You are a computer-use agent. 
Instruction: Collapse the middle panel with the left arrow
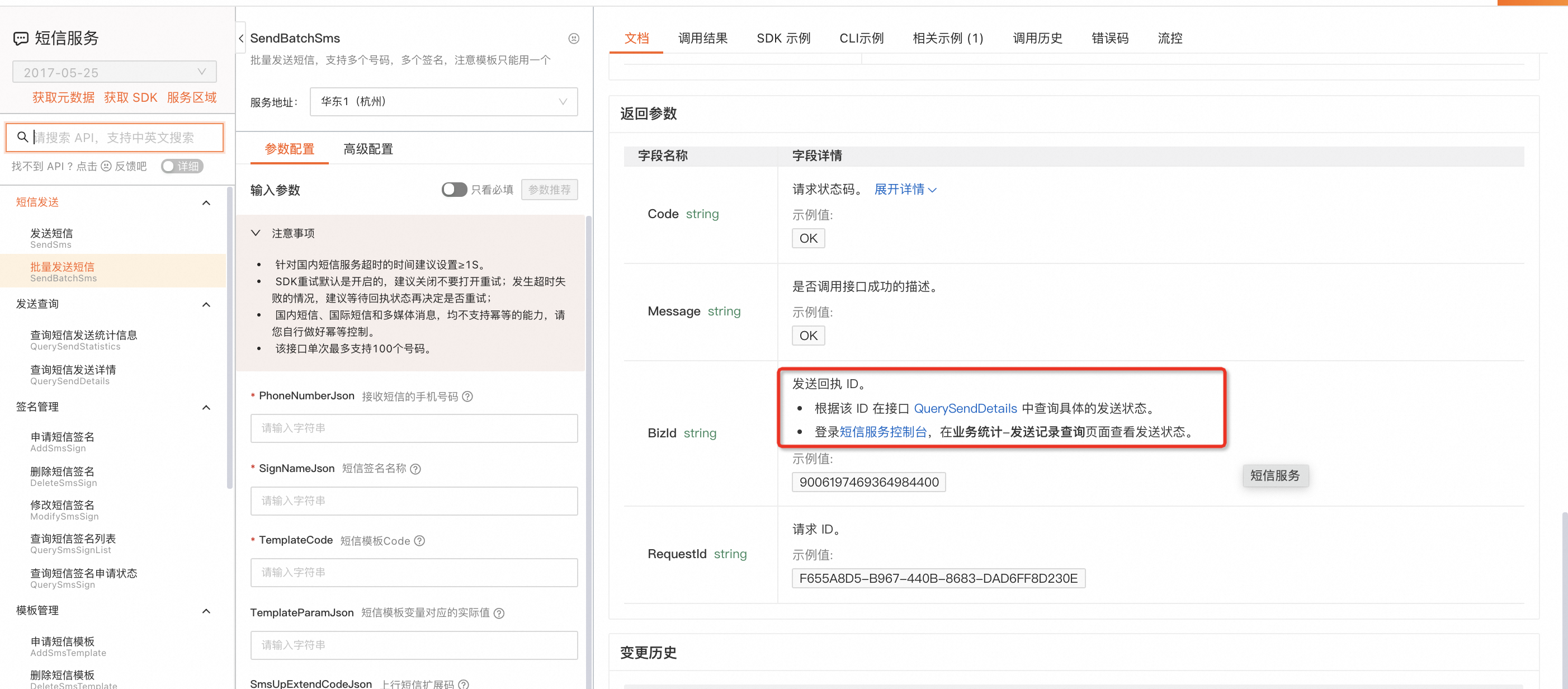(241, 39)
